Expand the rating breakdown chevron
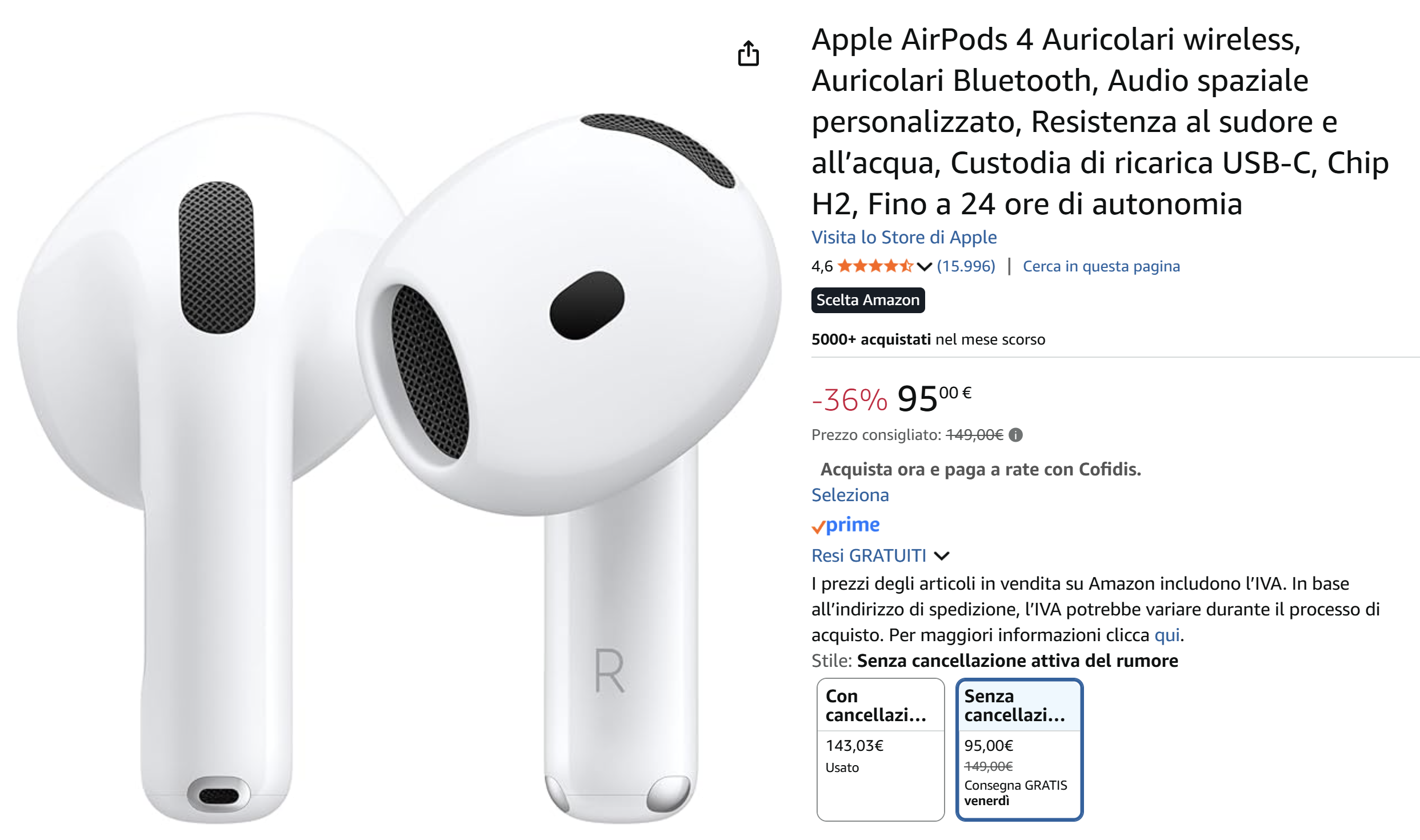Viewport: 1420px width, 840px height. (x=925, y=266)
